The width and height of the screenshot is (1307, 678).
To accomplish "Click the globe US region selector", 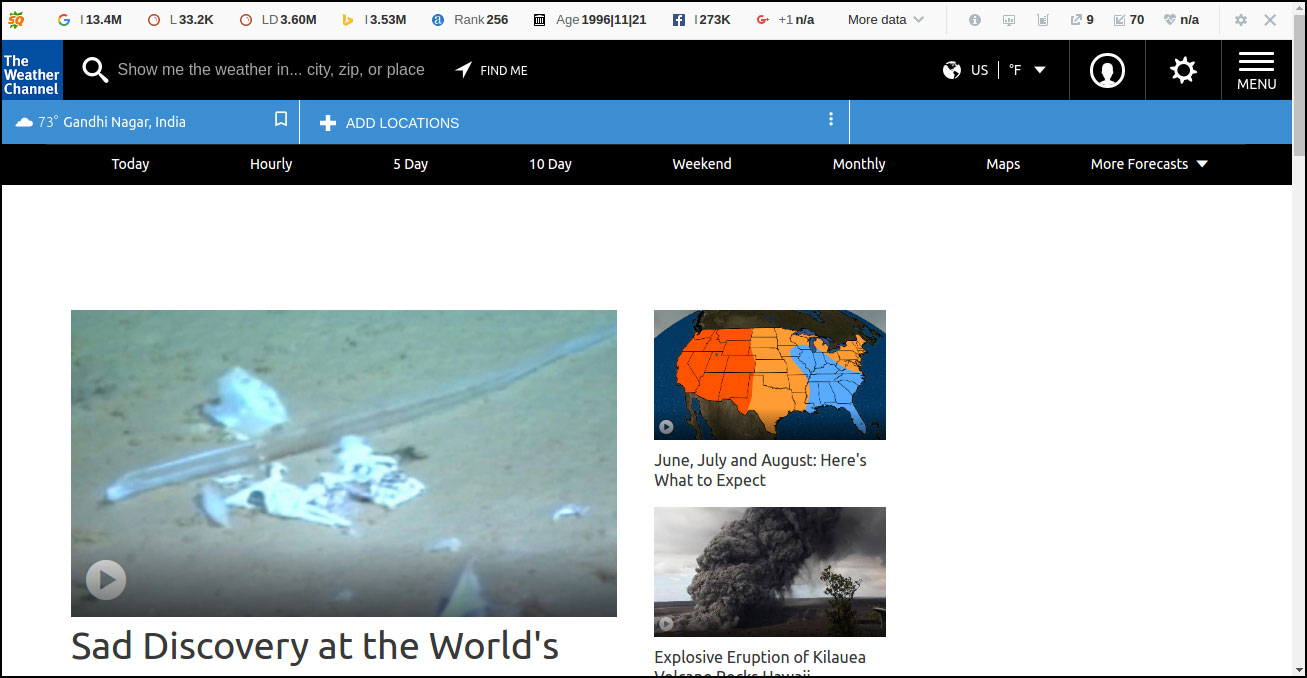I will point(966,70).
